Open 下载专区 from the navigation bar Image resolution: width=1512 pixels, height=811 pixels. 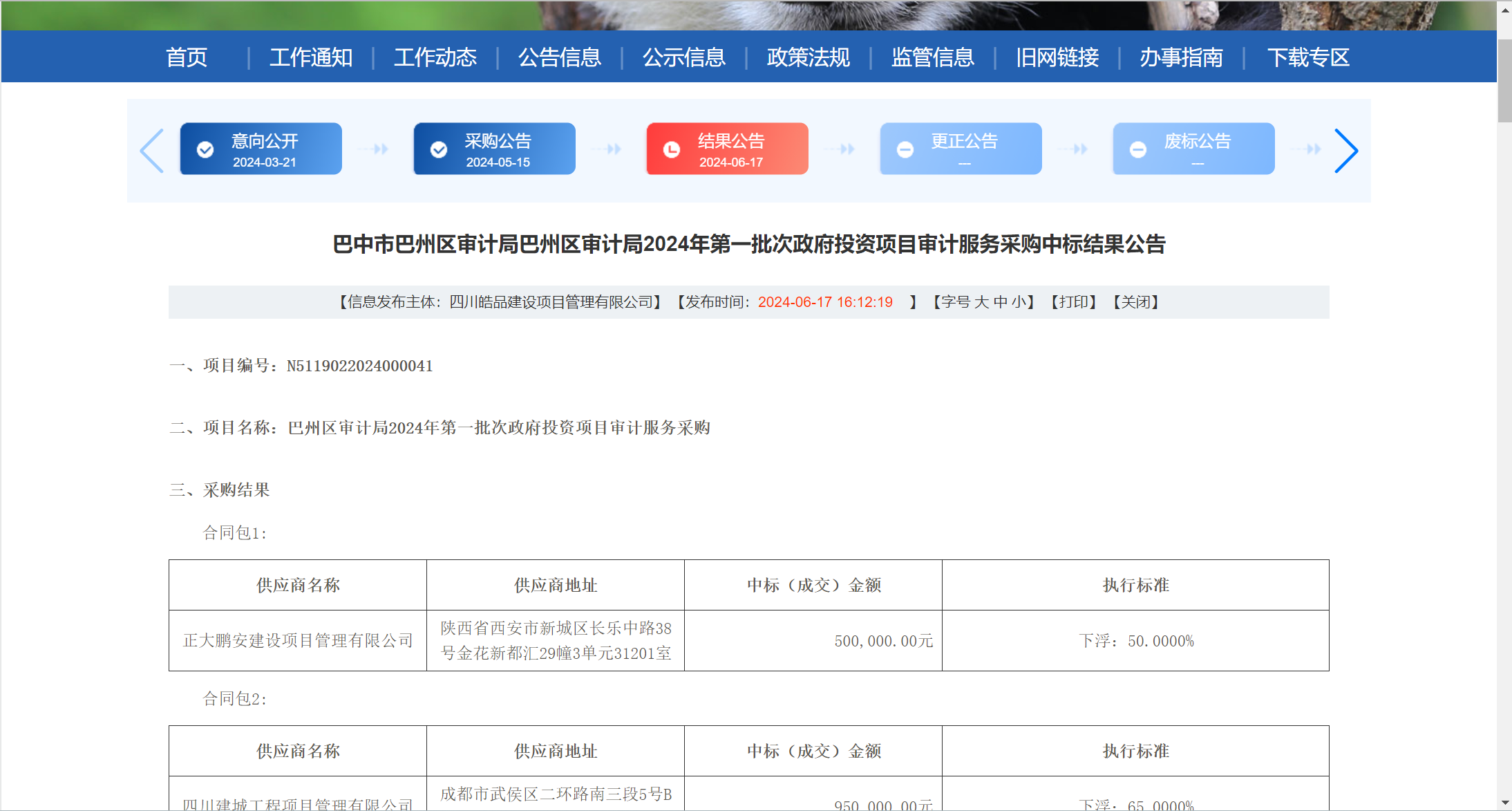click(1308, 57)
